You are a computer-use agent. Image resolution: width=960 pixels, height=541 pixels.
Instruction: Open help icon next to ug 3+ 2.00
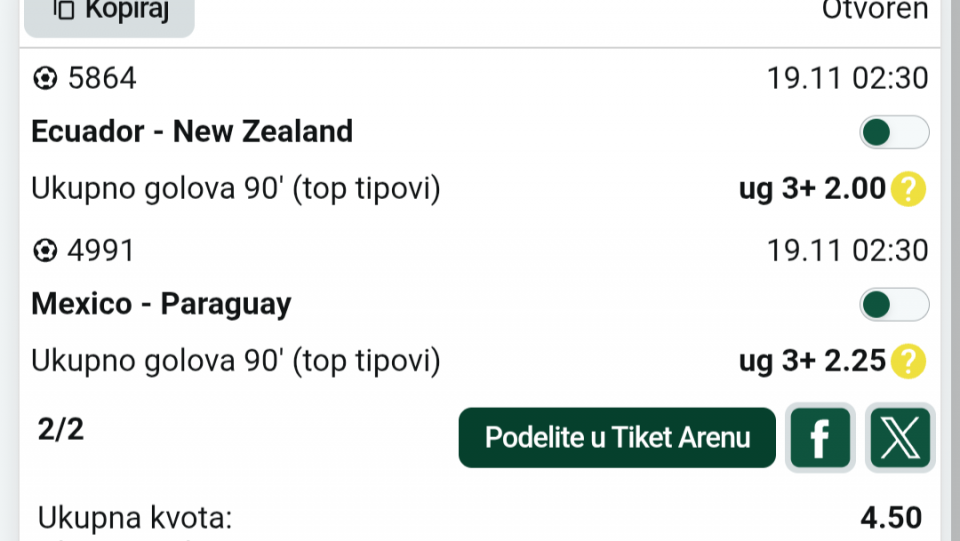(907, 189)
